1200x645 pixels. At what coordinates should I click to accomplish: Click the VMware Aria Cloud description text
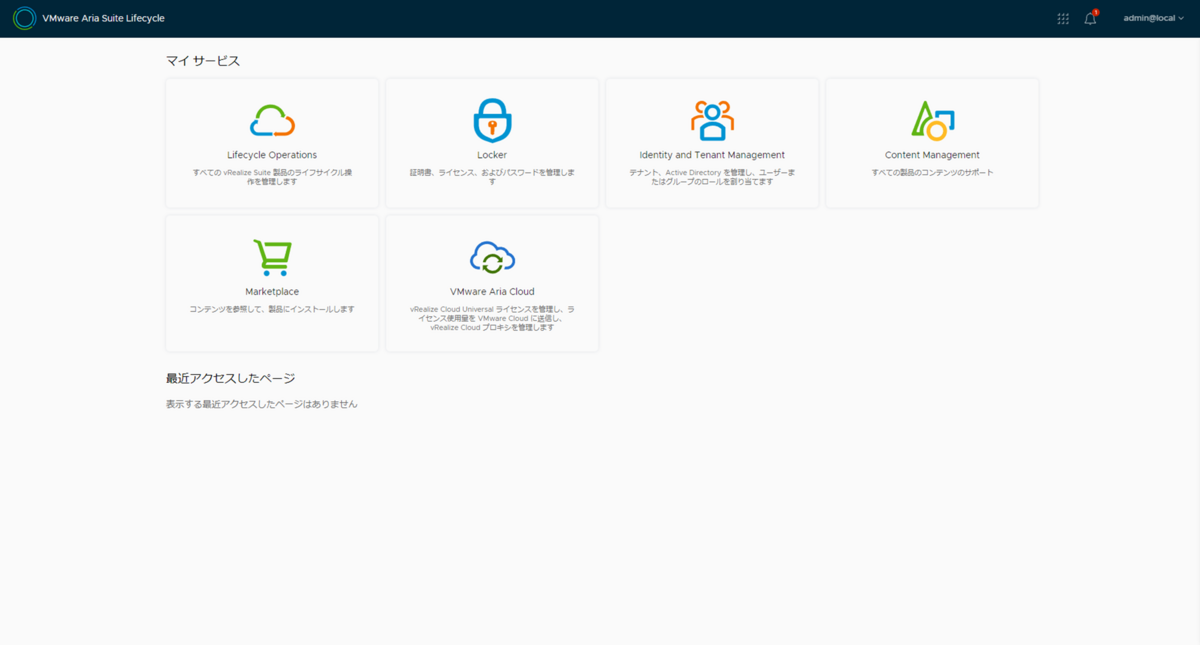pyautogui.click(x=492, y=318)
